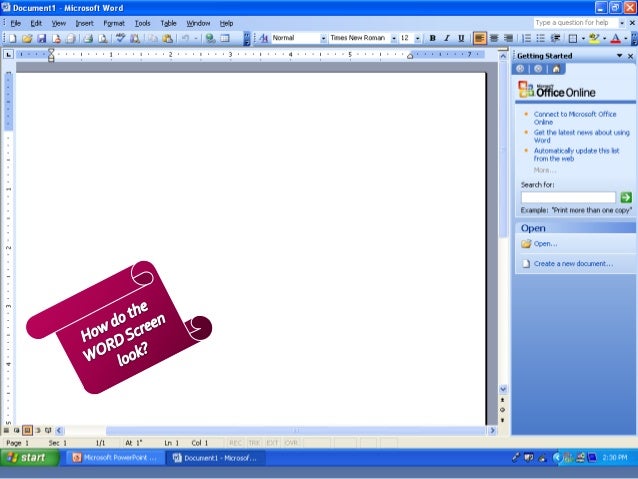Click the red Font Color button
The width and height of the screenshot is (638, 479).
pyautogui.click(x=616, y=38)
